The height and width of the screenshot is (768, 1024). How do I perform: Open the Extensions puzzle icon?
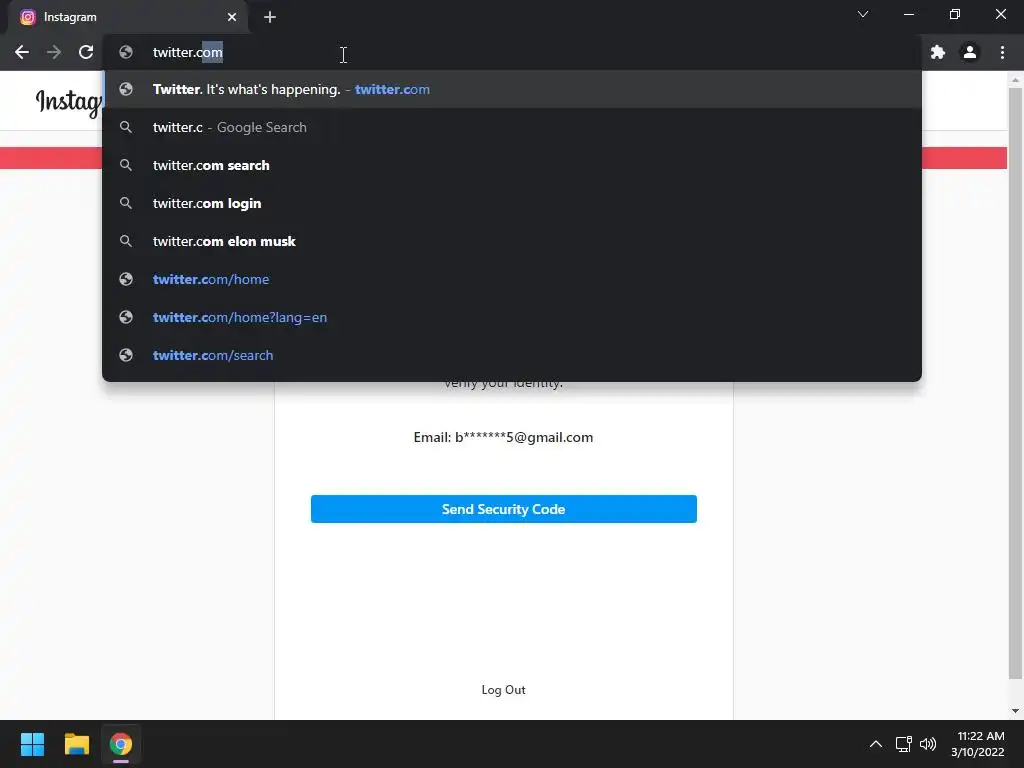tap(938, 52)
